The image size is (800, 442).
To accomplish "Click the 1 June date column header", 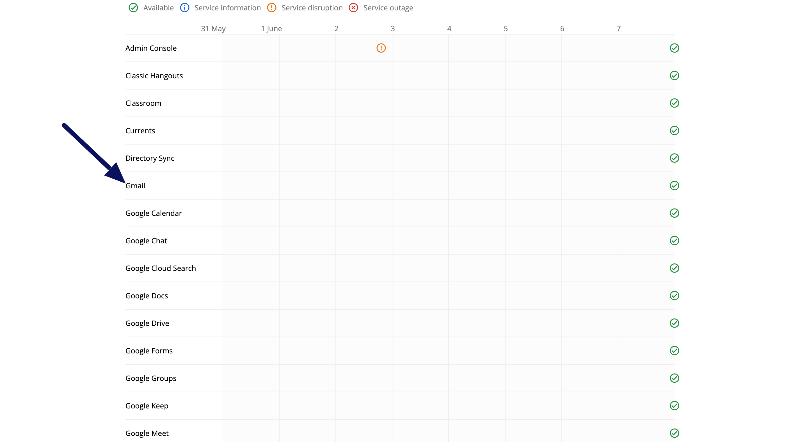I will (x=271, y=29).
